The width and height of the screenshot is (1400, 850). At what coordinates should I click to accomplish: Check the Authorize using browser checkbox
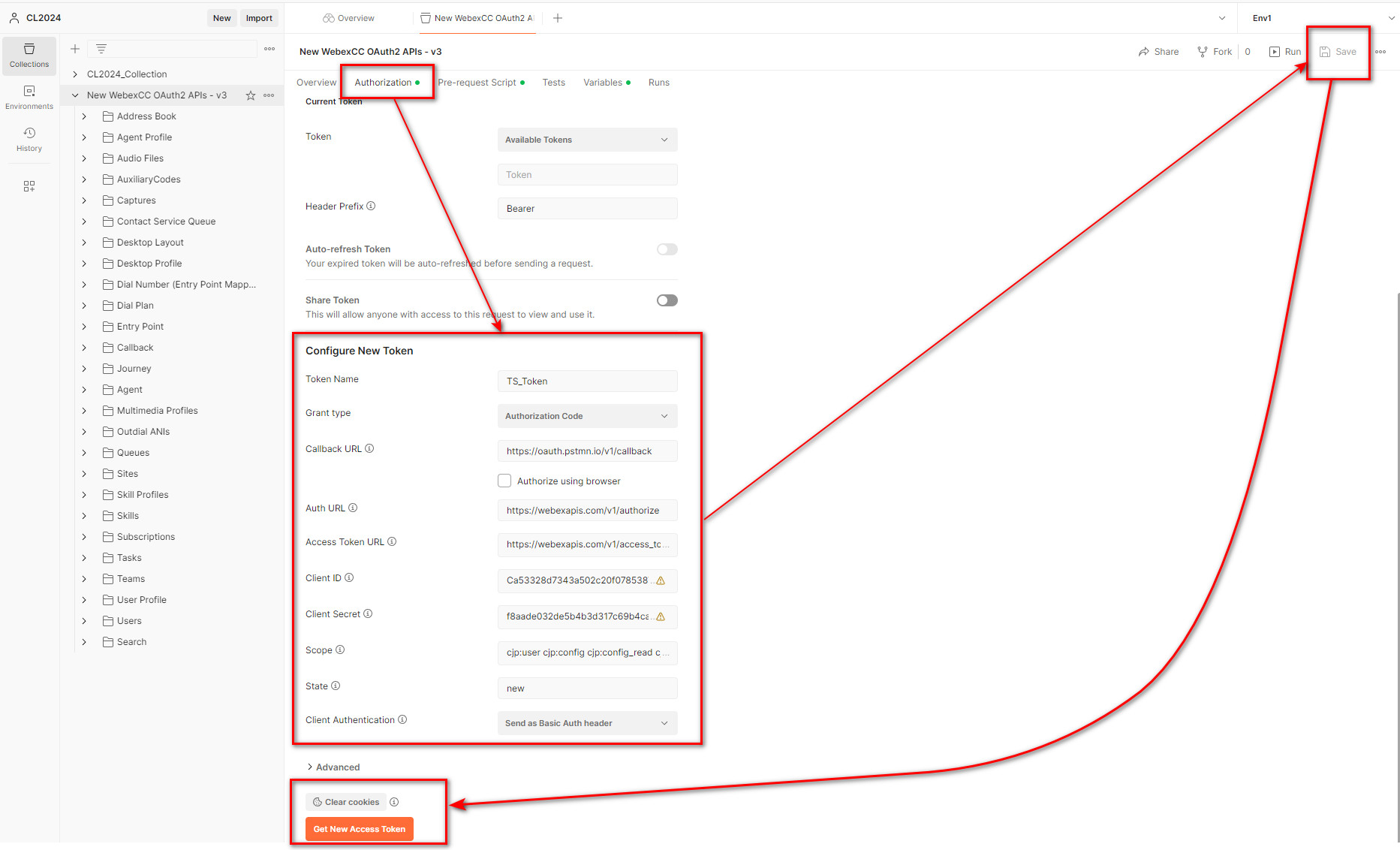(504, 481)
